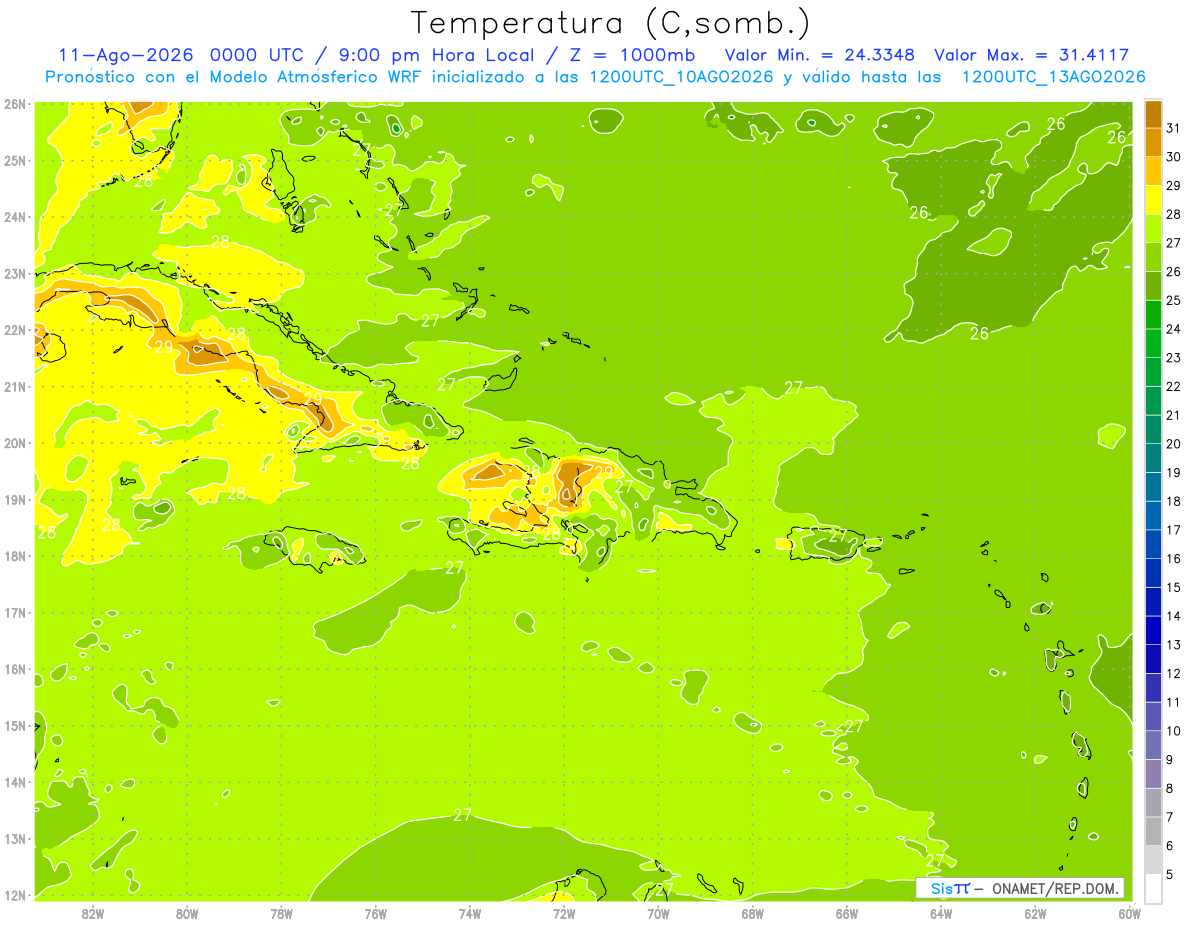
Task: Click the '25N' latitude axis label
Action: pyautogui.click(x=15, y=160)
